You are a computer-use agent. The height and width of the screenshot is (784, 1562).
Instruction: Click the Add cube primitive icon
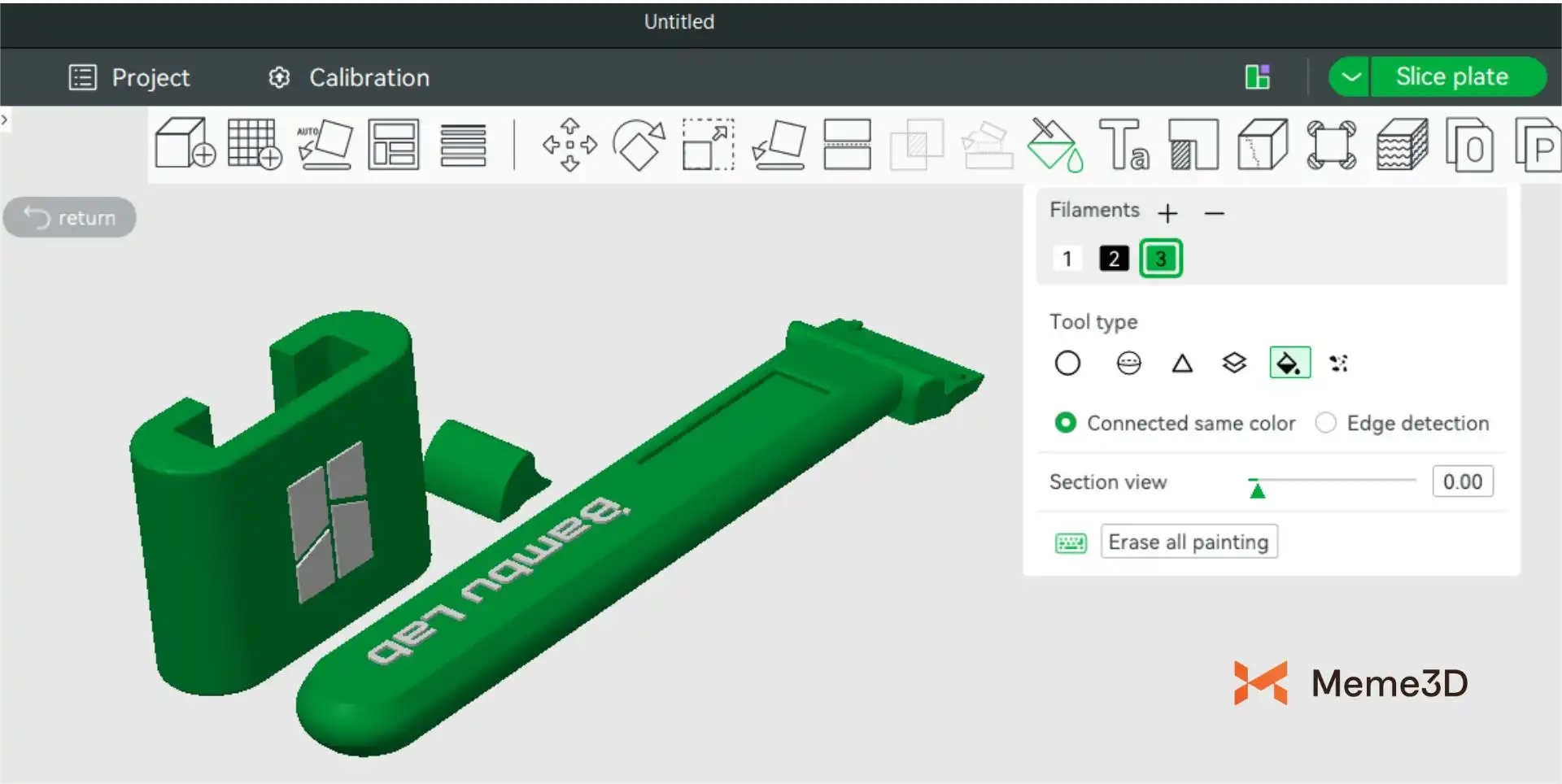(185, 144)
